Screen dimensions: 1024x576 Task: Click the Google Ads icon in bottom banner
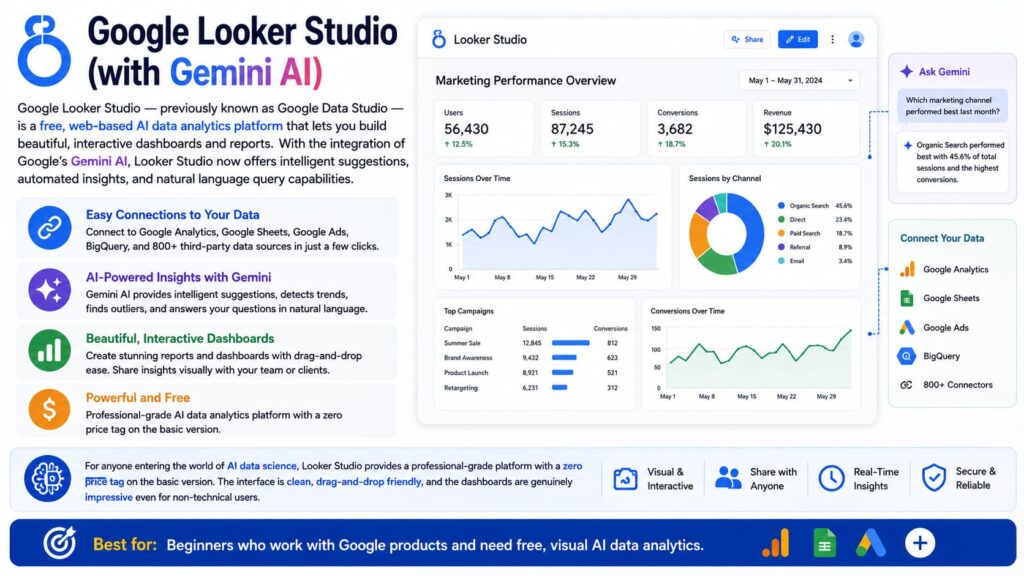click(871, 543)
